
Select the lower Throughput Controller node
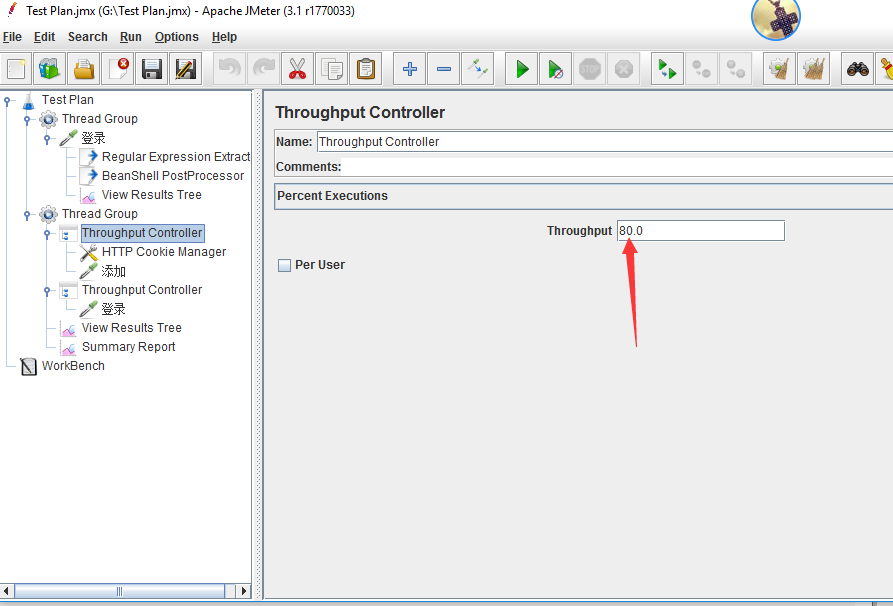coord(142,290)
